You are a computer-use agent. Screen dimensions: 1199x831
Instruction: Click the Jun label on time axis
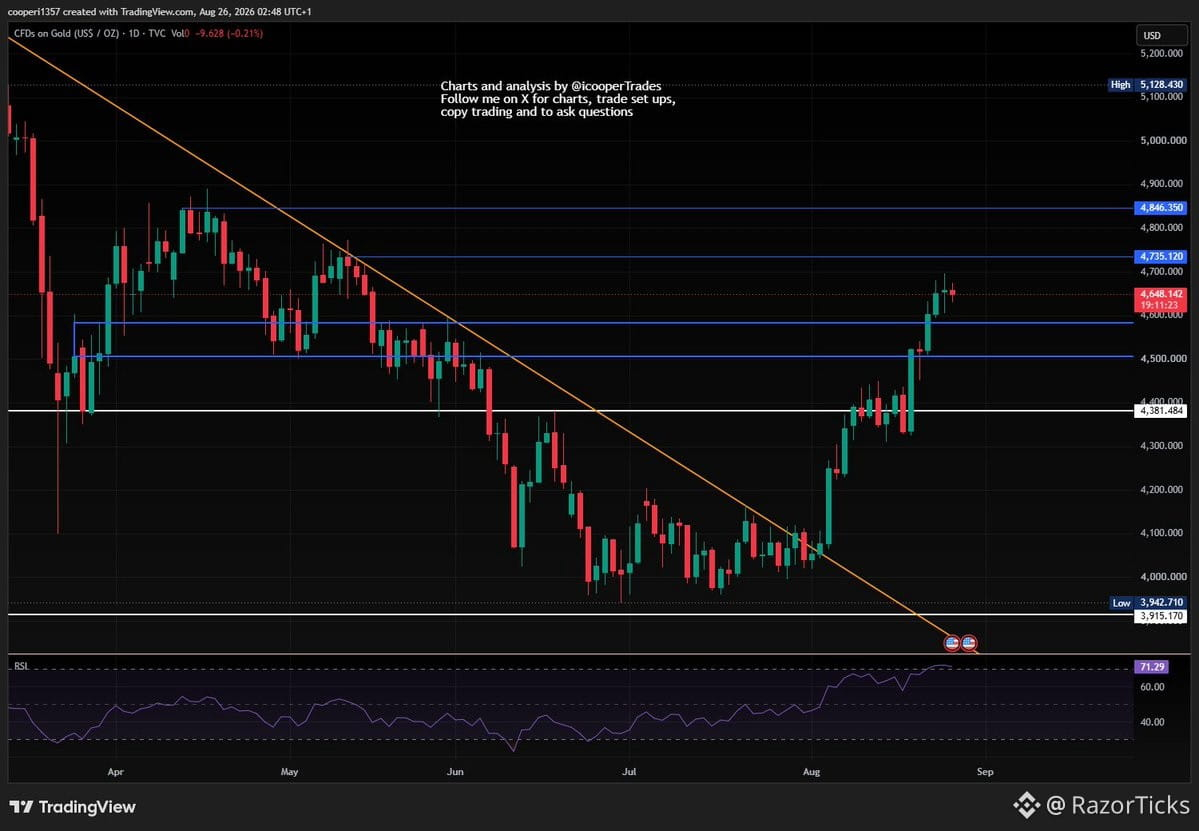click(x=455, y=772)
